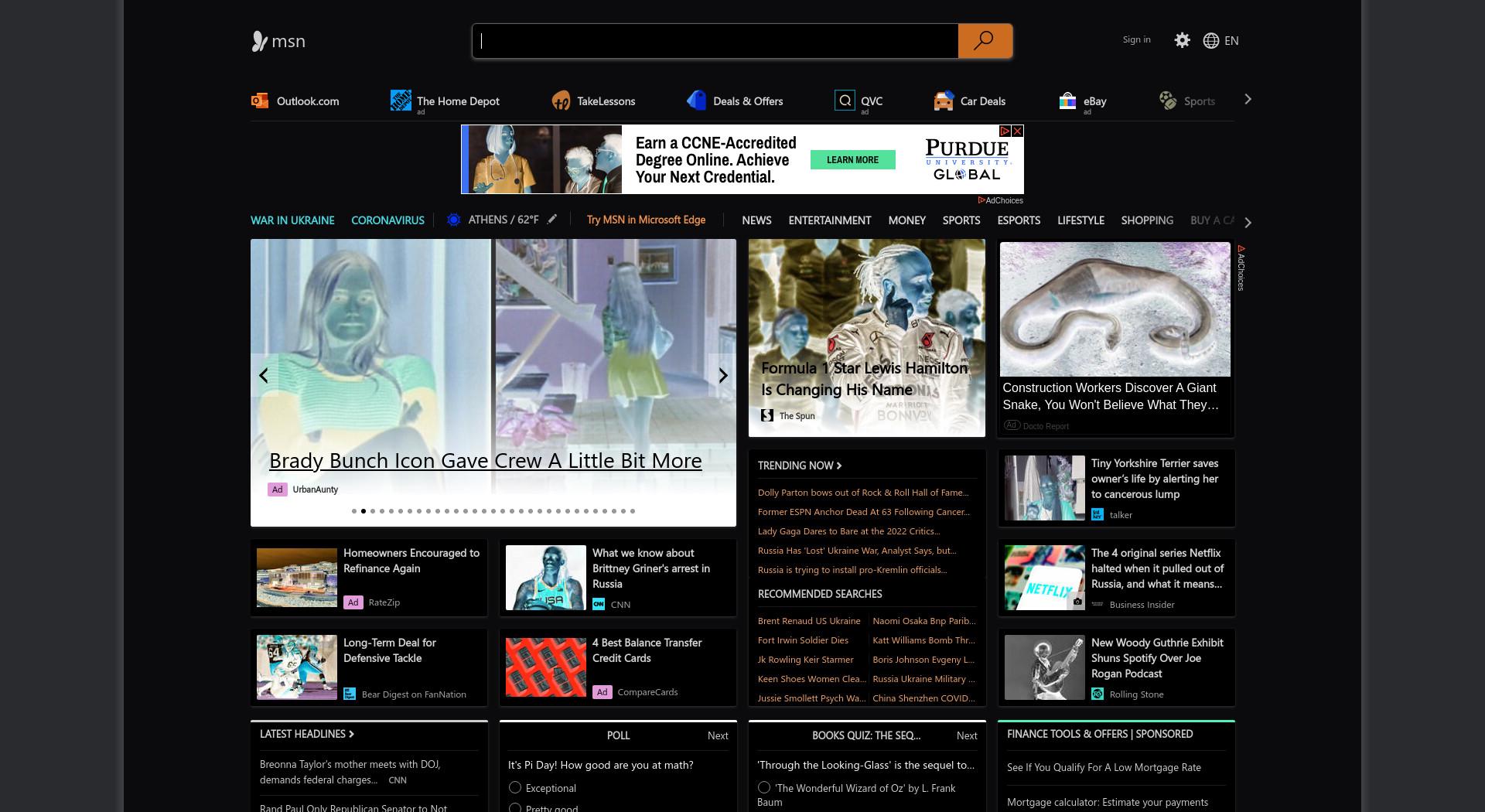Image resolution: width=1485 pixels, height=812 pixels.
Task: Click the CNN source logo under Griner story
Action: click(599, 604)
